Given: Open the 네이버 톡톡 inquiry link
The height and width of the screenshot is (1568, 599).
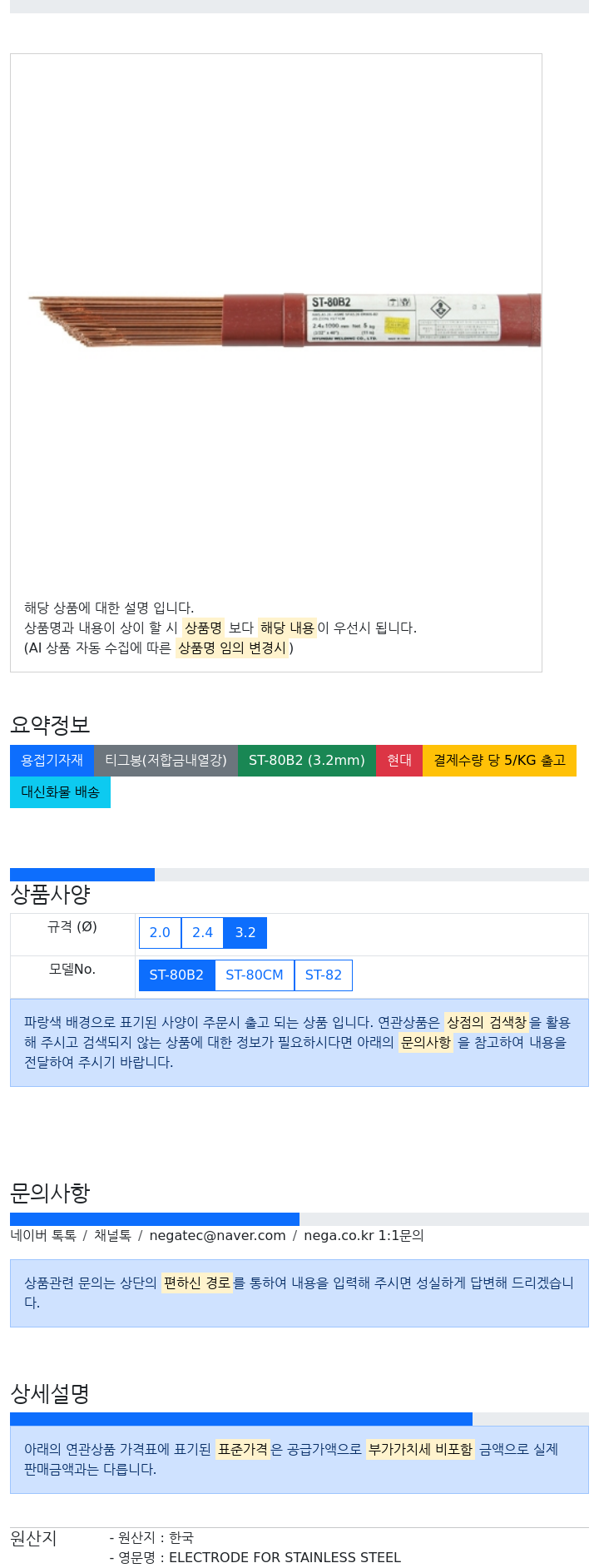Looking at the screenshot, I should pyautogui.click(x=43, y=1235).
